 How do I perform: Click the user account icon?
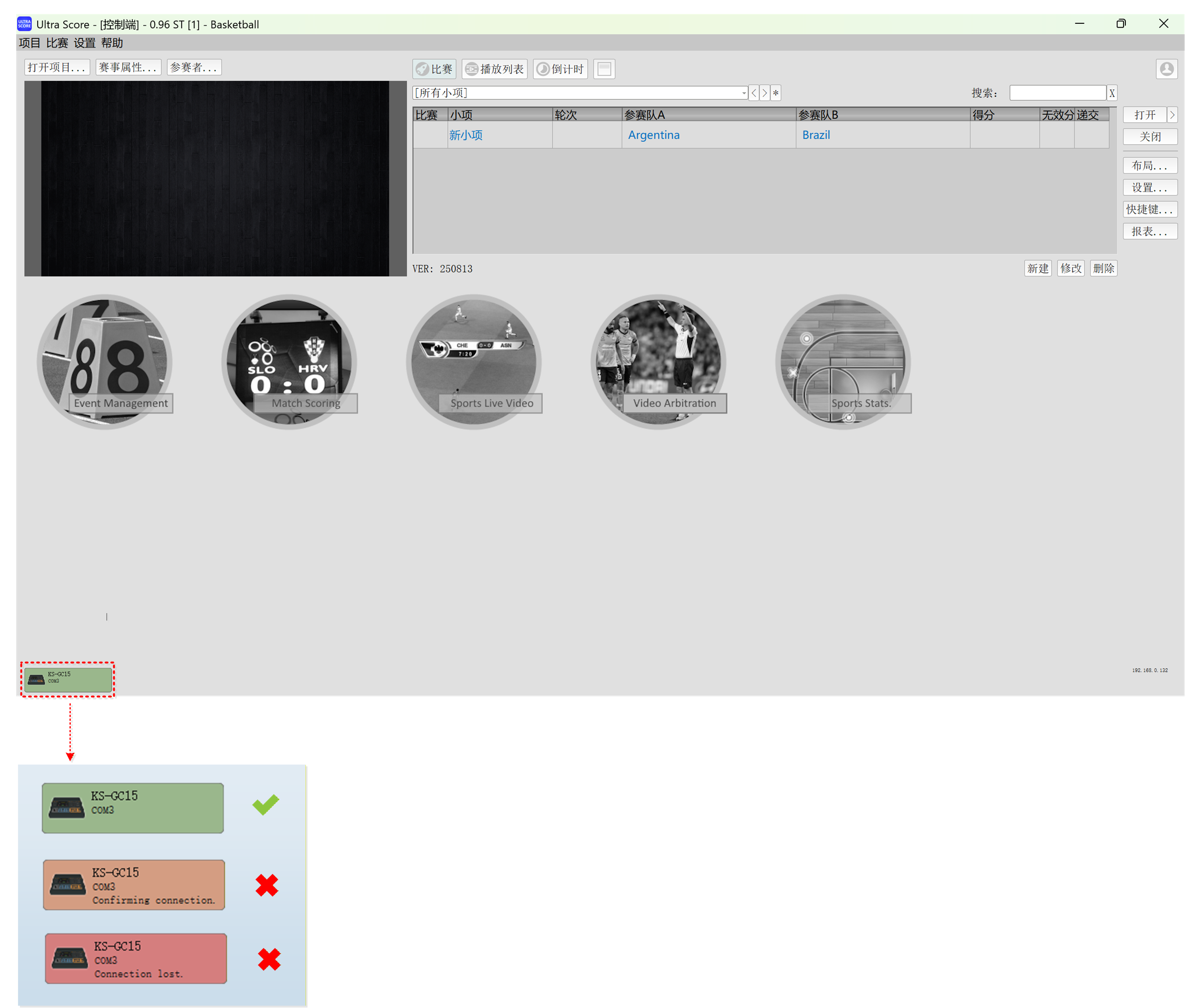pyautogui.click(x=1166, y=69)
